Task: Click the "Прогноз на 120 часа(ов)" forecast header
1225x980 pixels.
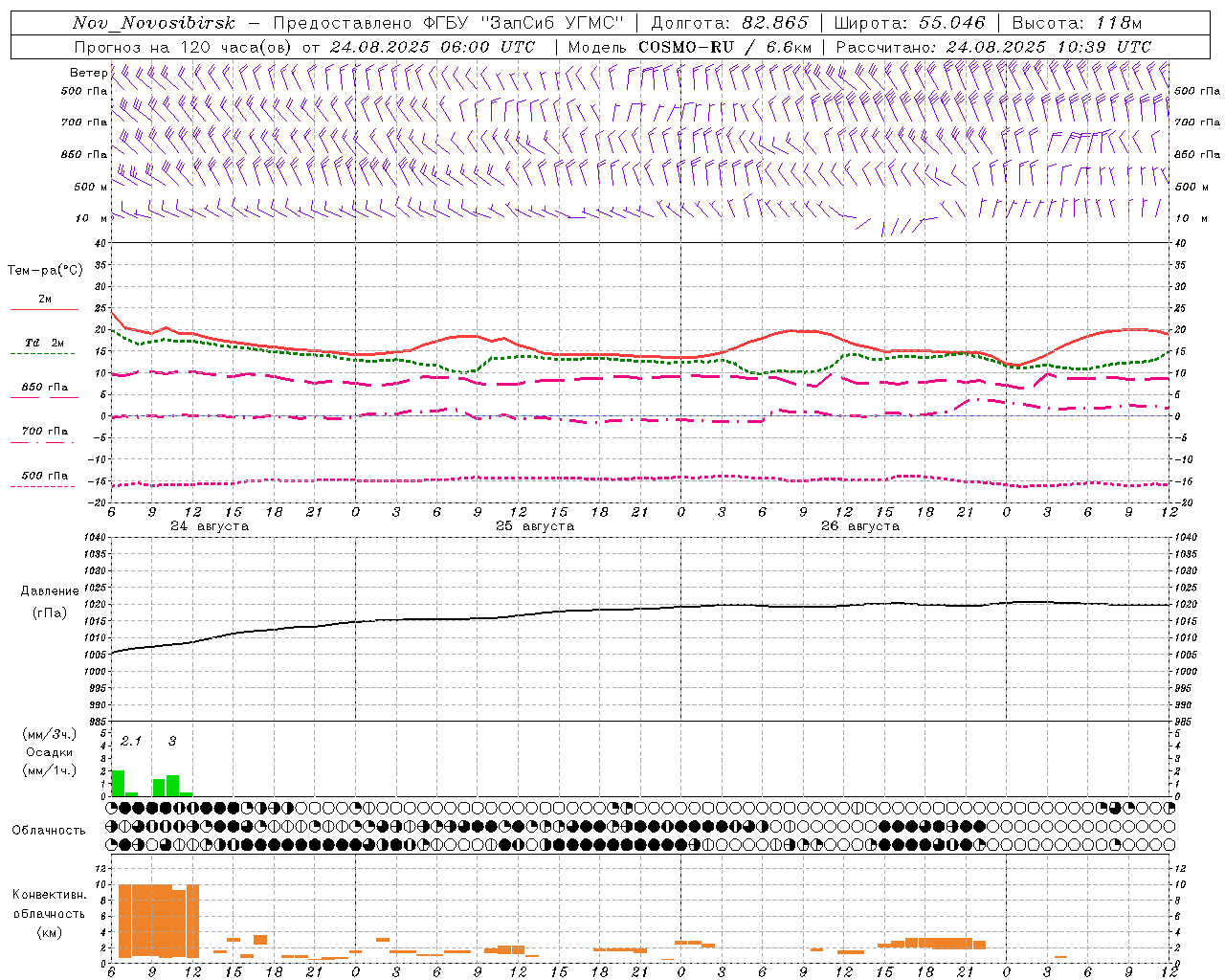Action: 184,47
